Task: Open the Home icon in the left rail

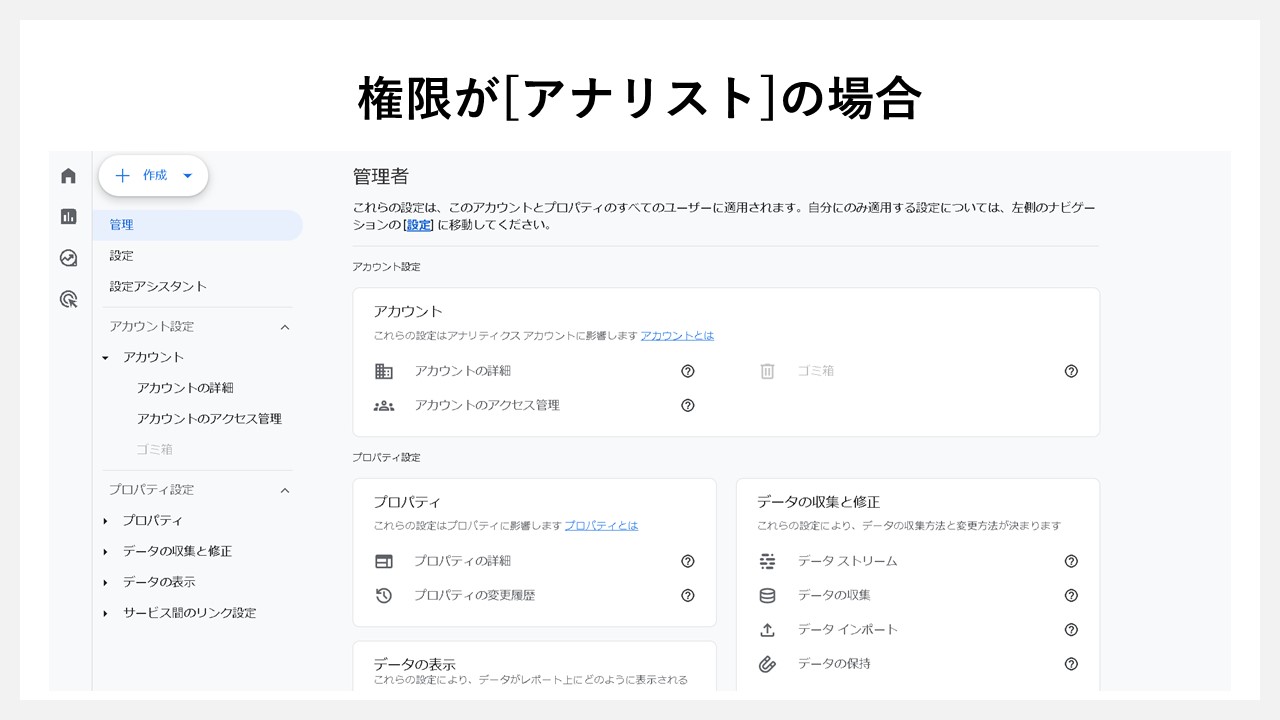Action: tap(68, 174)
